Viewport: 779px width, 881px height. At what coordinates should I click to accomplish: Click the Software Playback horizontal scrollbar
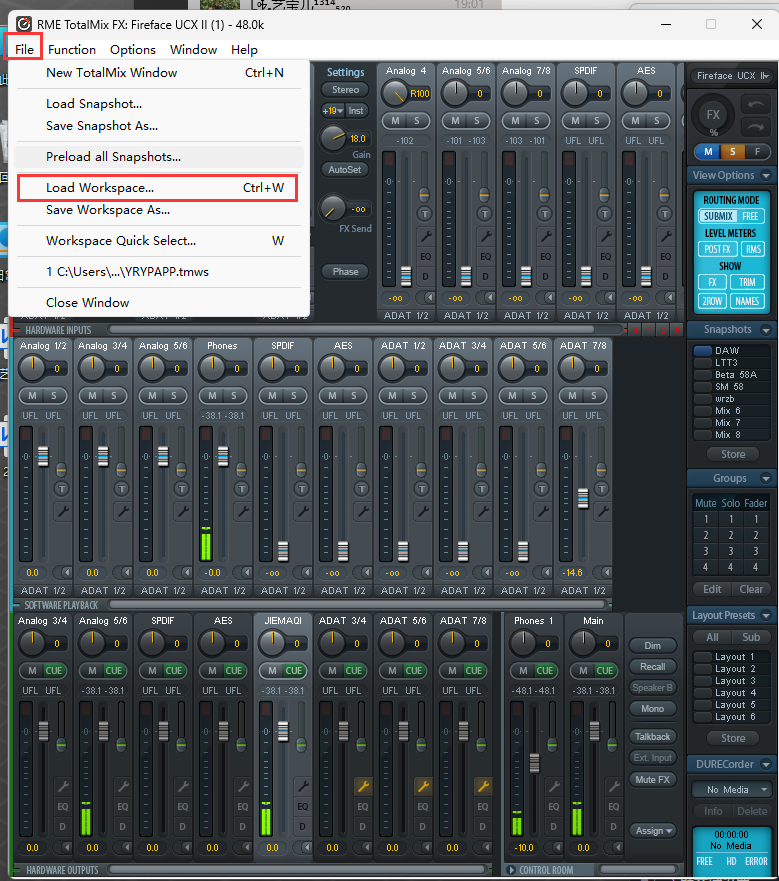pyautogui.click(x=357, y=605)
